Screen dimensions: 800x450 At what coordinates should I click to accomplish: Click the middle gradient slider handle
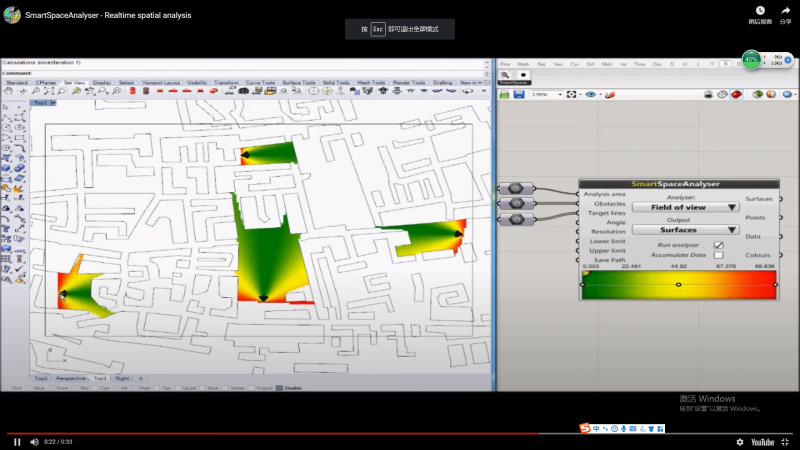coord(678,284)
